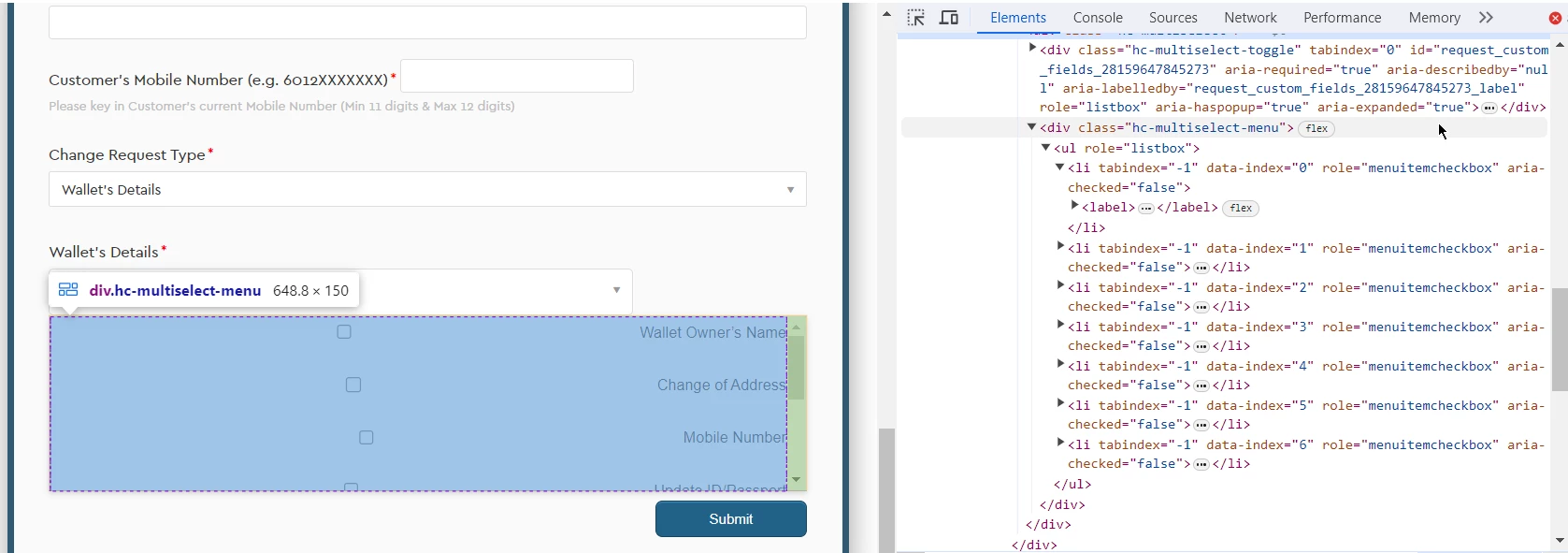Click the div.hc-multiselect-menu inspector tooltip

pos(204,290)
